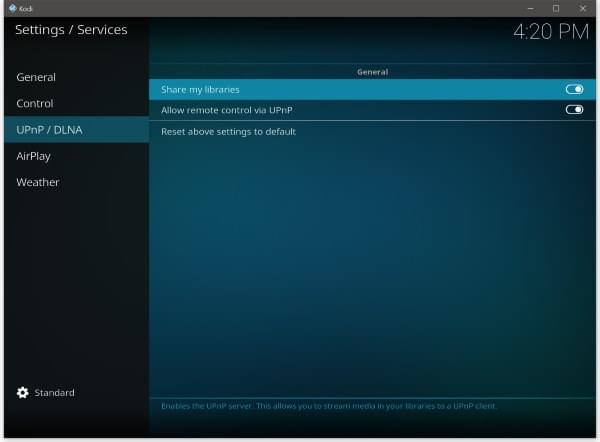This screenshot has height=442, width=600.
Task: Switch to the Control category
Action: (35, 103)
